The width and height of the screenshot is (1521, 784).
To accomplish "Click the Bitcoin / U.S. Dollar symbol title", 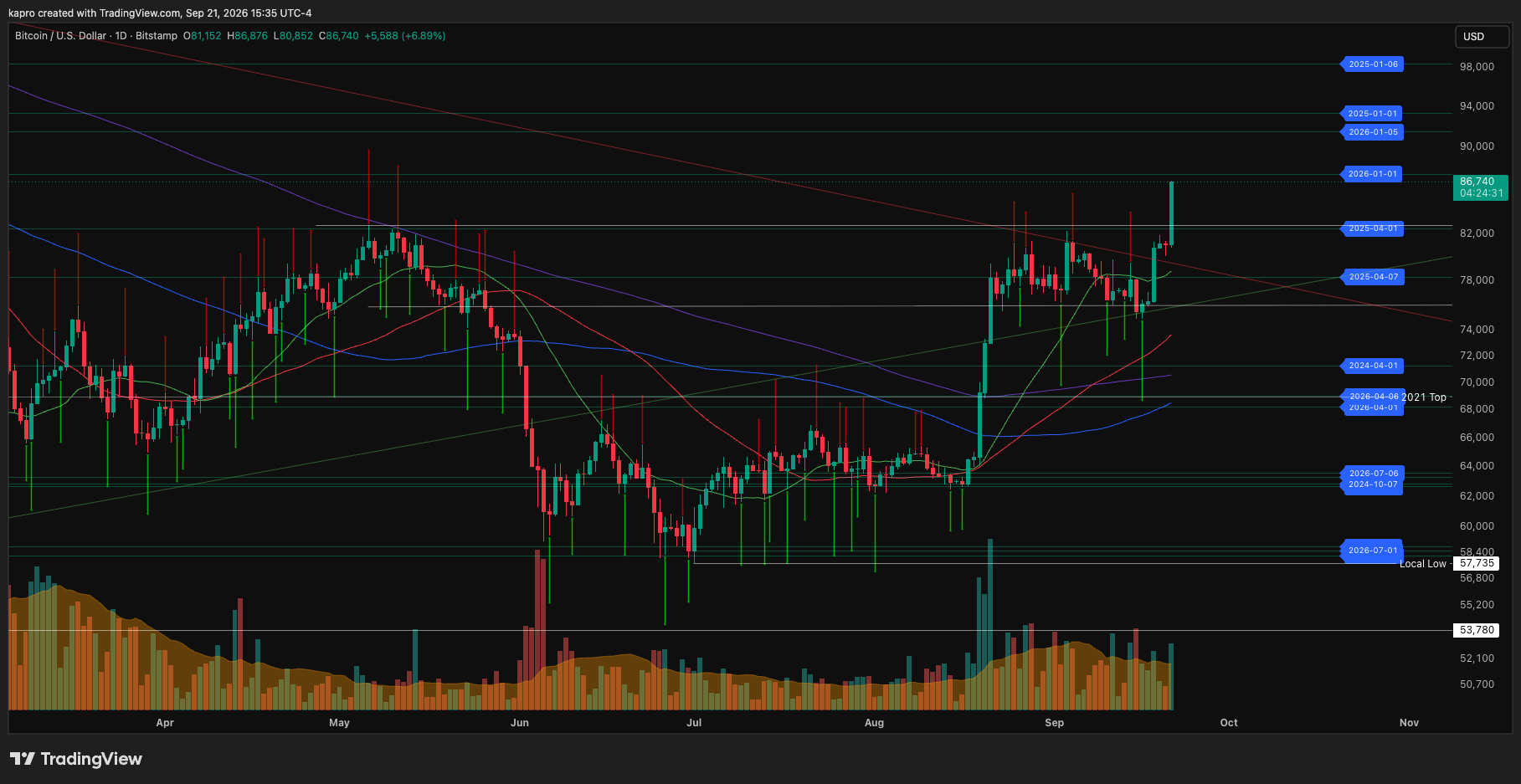I will pyautogui.click(x=60, y=36).
